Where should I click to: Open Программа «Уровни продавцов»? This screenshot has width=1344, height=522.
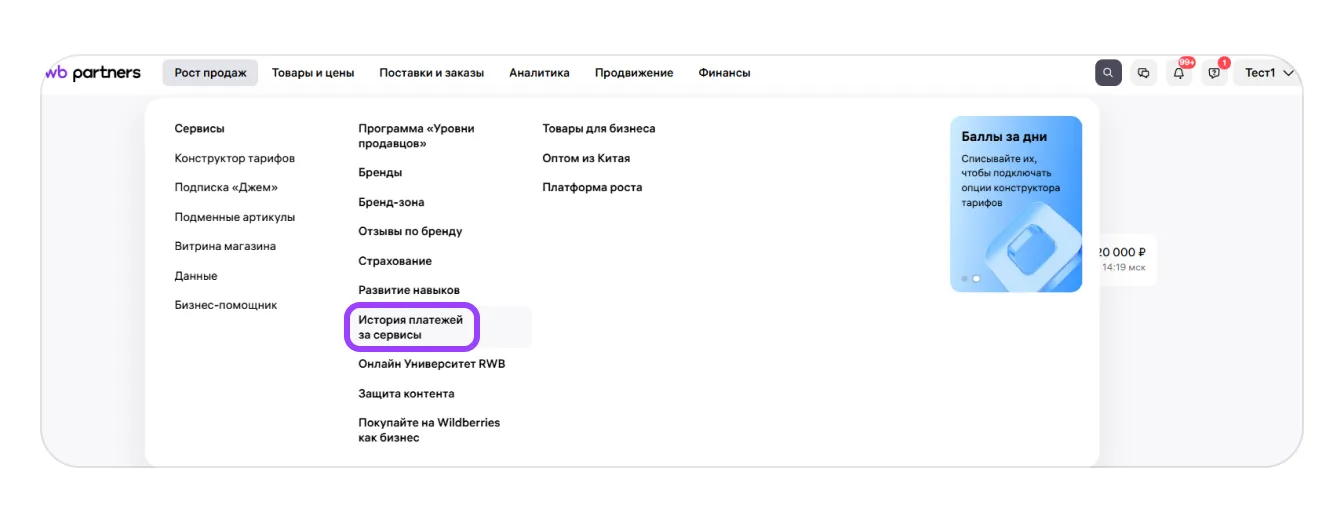coord(417,136)
